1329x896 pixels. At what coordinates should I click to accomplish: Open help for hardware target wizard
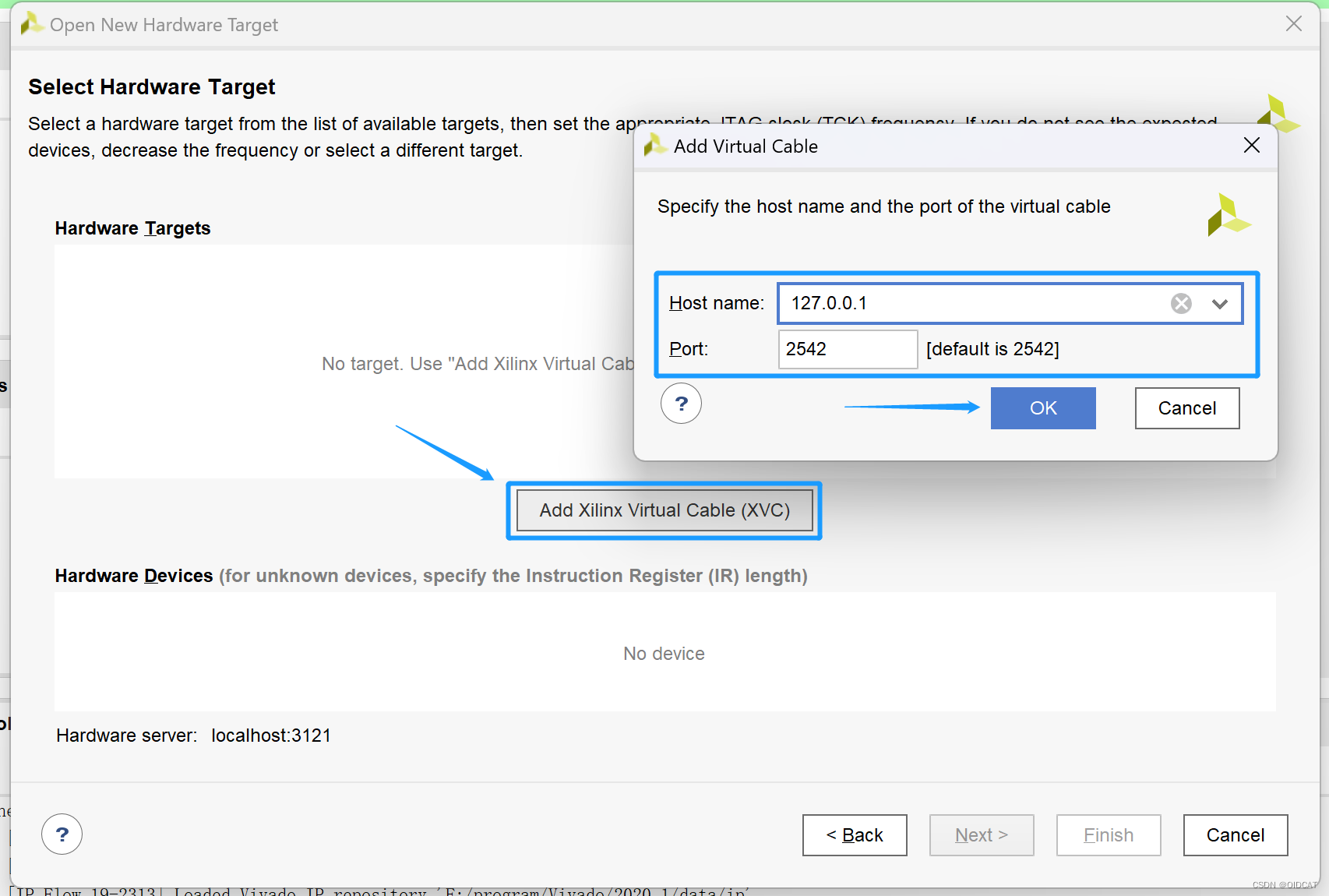[62, 834]
